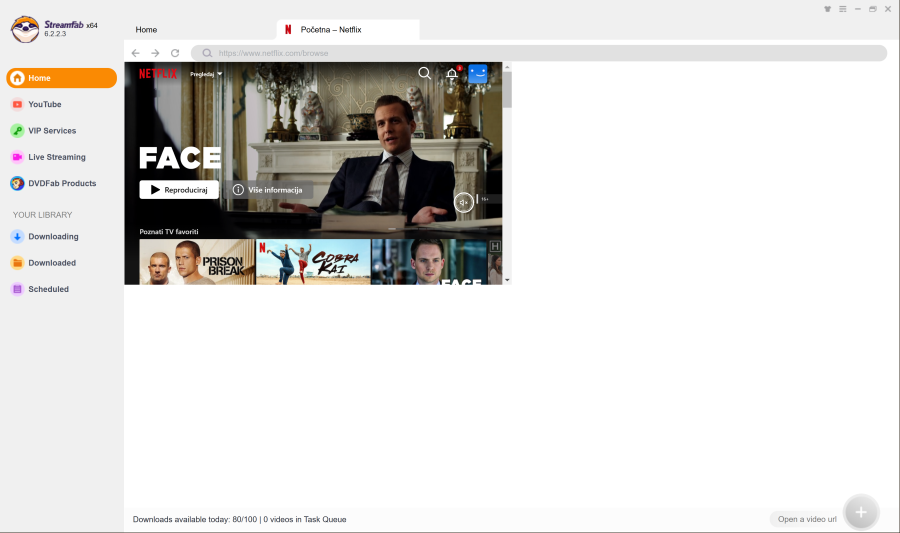
Task: Open YouTube from the sidebar
Action: click(45, 104)
